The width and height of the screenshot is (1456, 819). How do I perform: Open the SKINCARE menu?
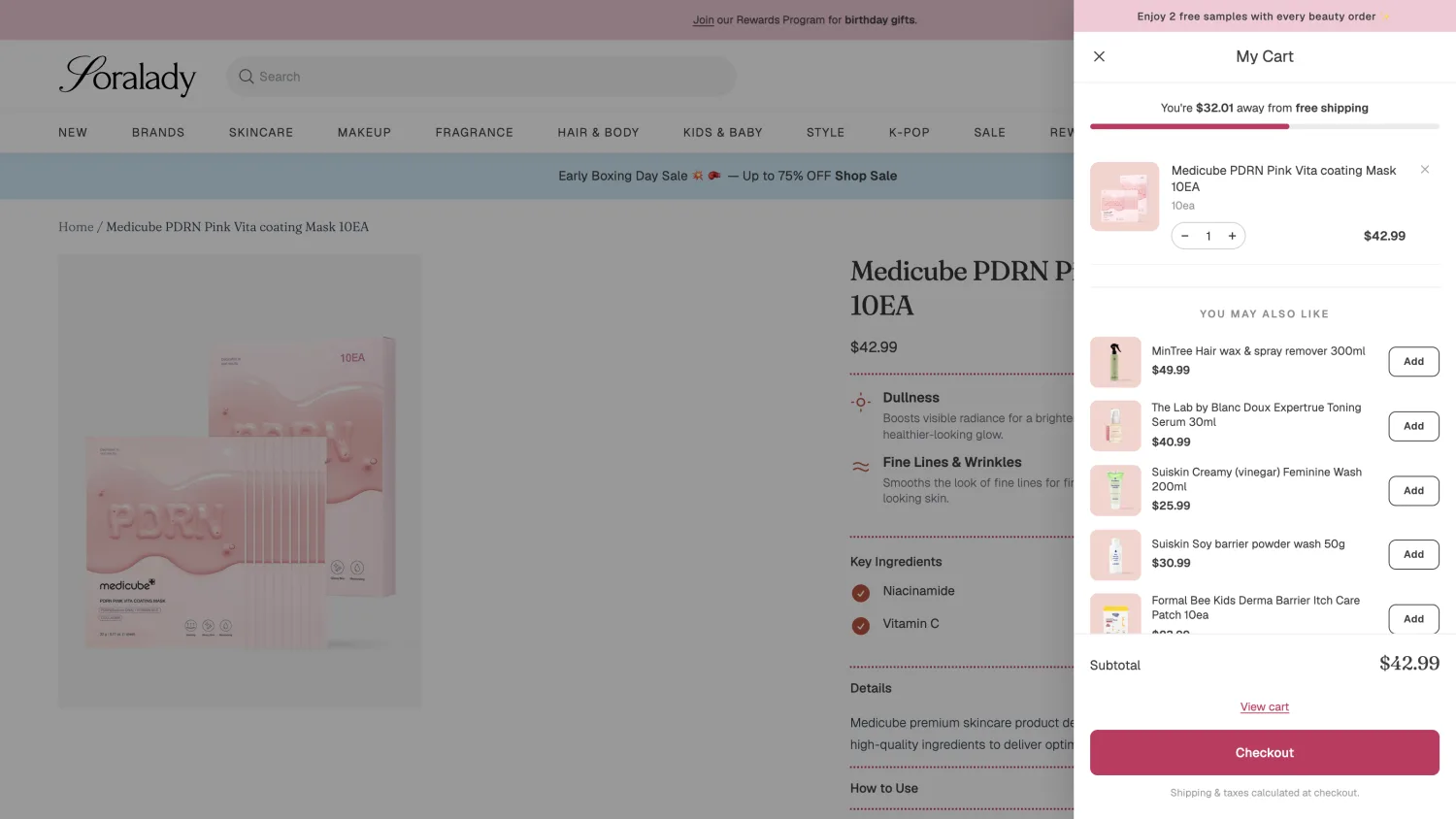coord(261,133)
